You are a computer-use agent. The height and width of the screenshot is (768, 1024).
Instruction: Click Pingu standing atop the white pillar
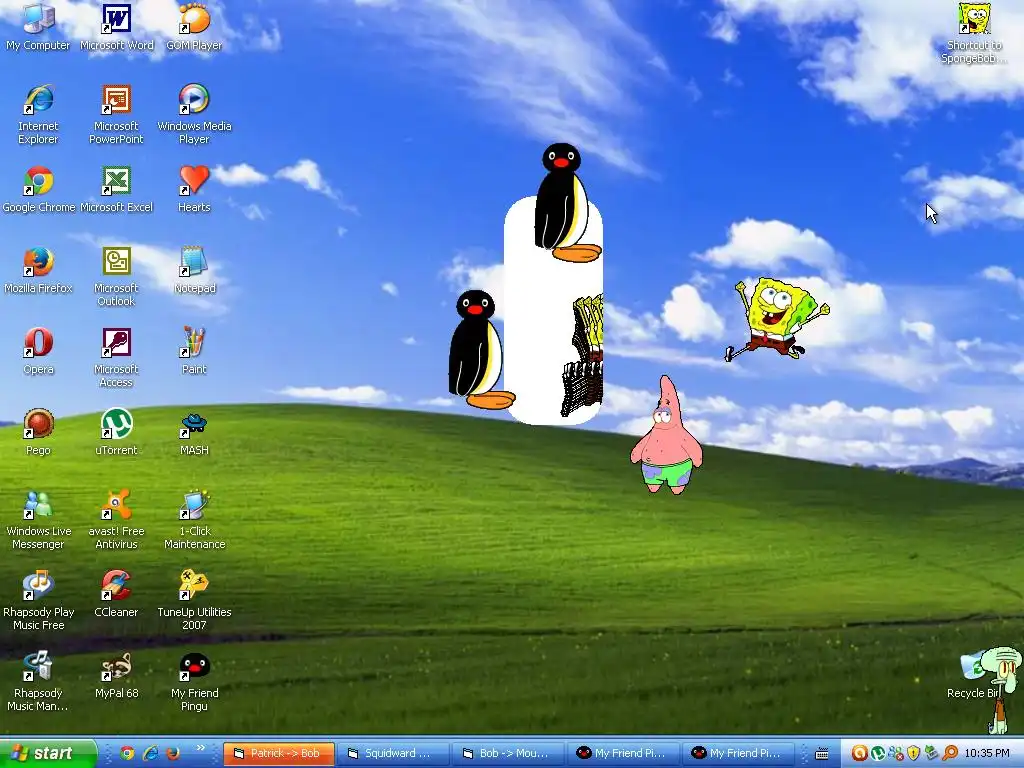[x=566, y=202]
